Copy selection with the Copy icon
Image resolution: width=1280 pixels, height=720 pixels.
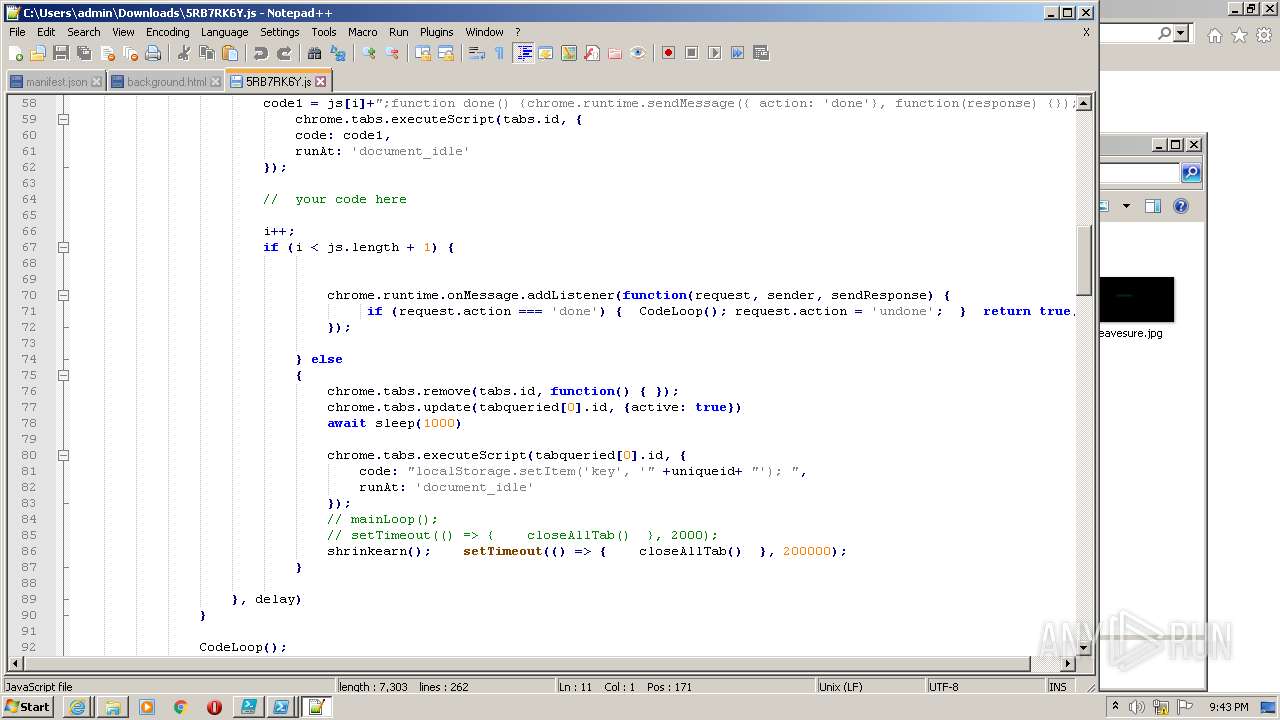(207, 53)
